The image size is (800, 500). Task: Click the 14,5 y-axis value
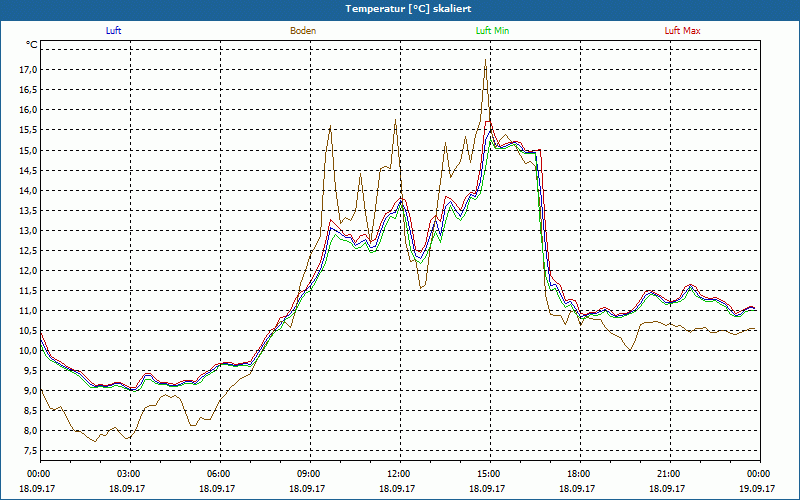28,170
